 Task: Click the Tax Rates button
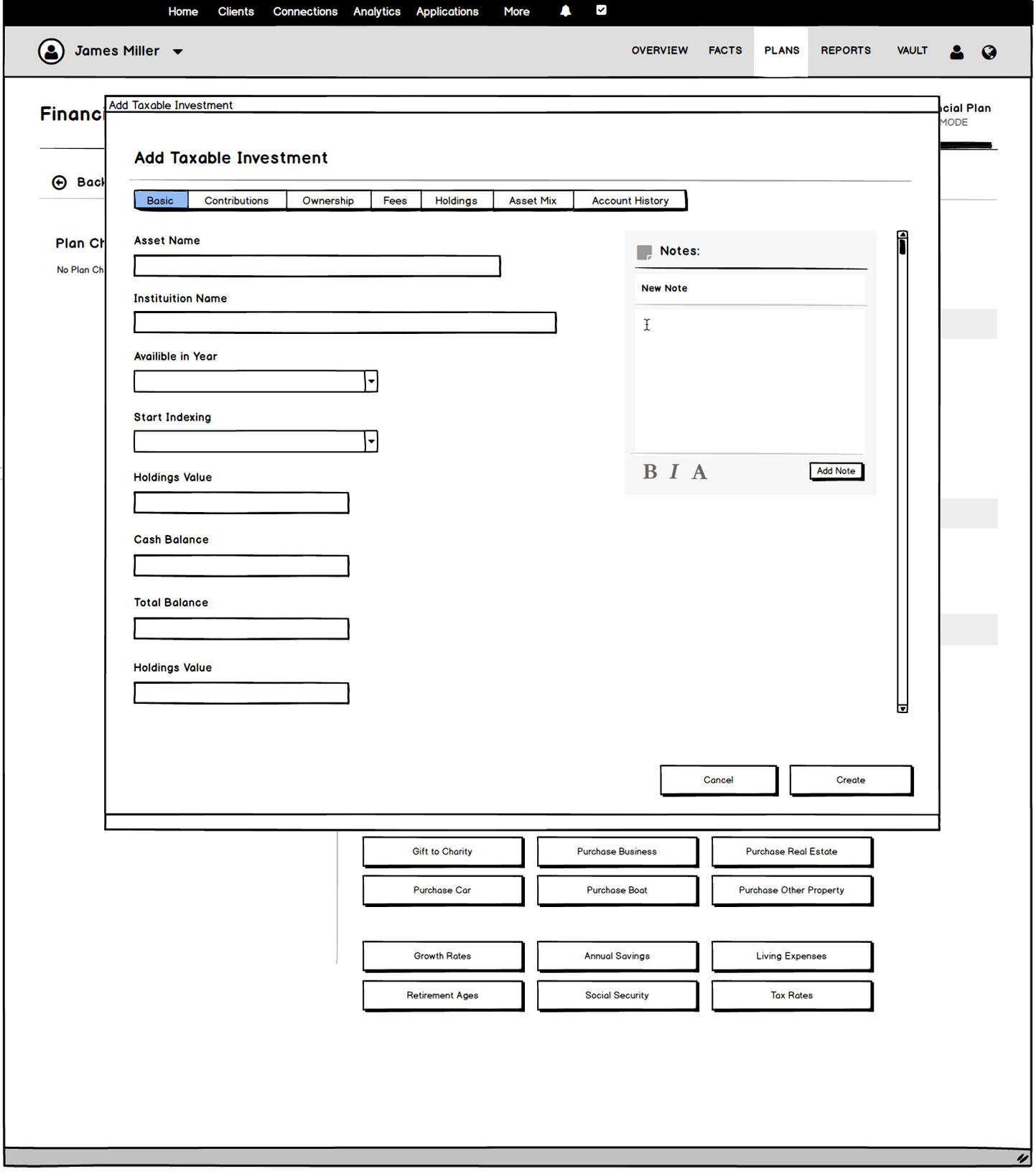tap(792, 996)
